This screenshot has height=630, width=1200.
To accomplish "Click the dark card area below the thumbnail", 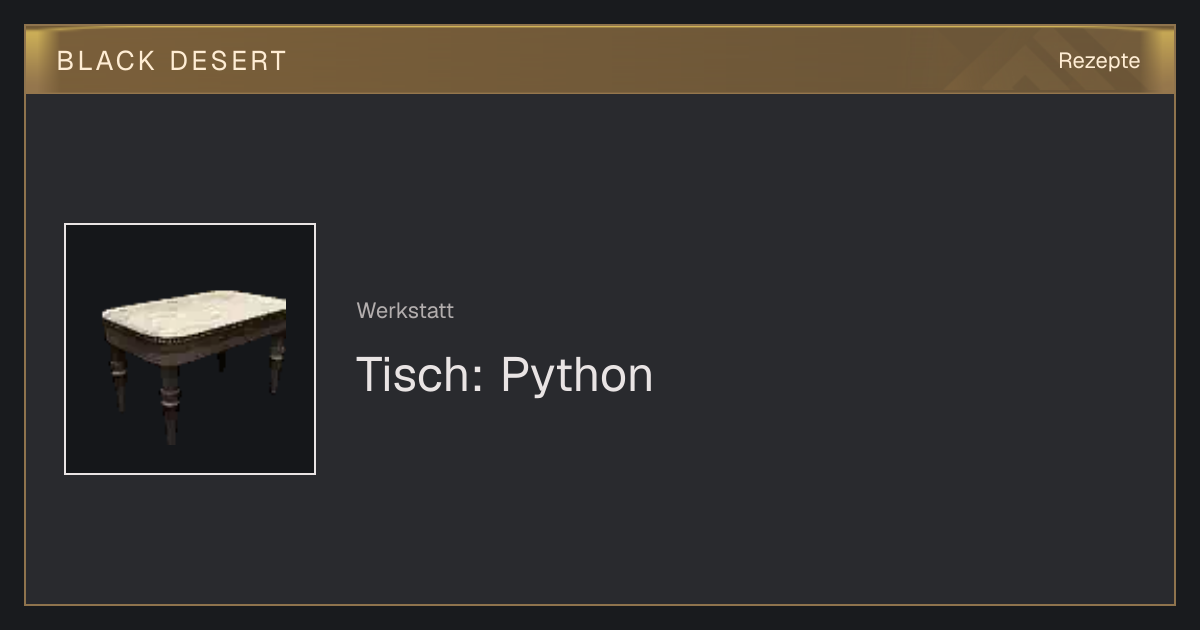I will [x=190, y=538].
